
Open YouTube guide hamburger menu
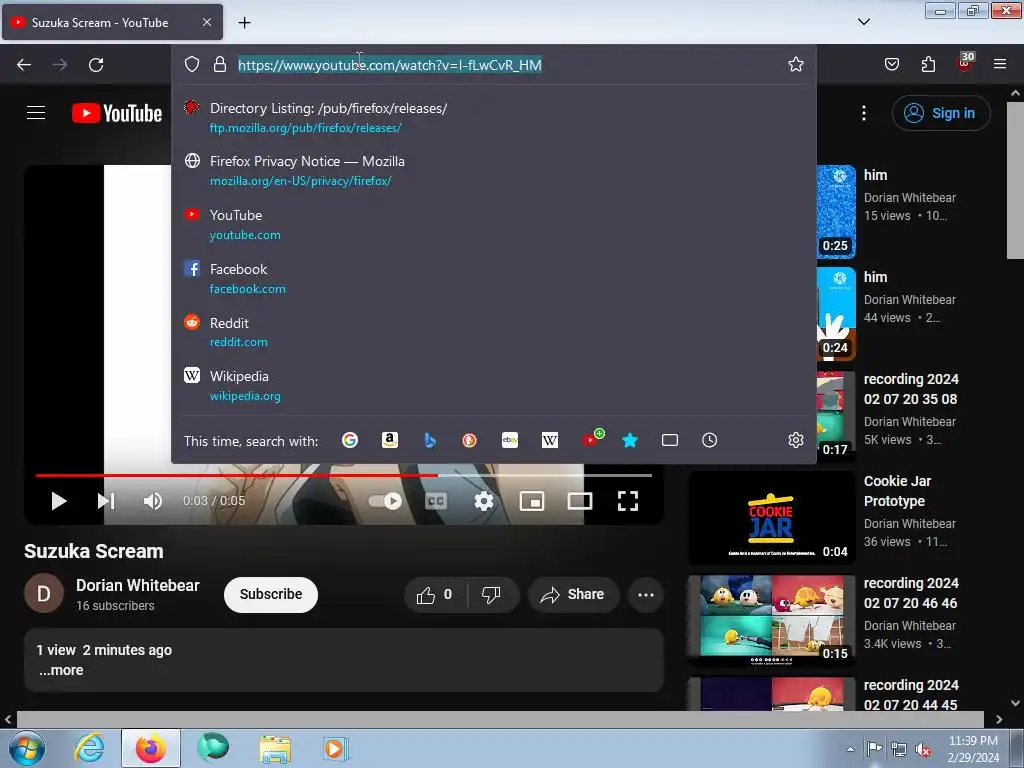click(36, 112)
